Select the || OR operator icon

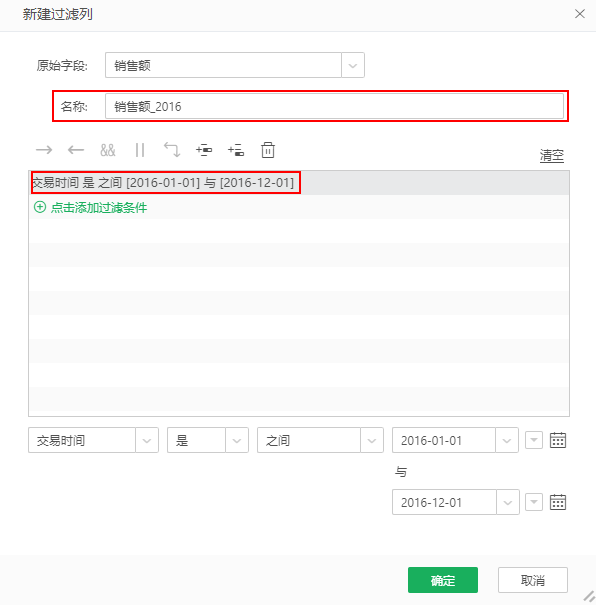[x=140, y=150]
